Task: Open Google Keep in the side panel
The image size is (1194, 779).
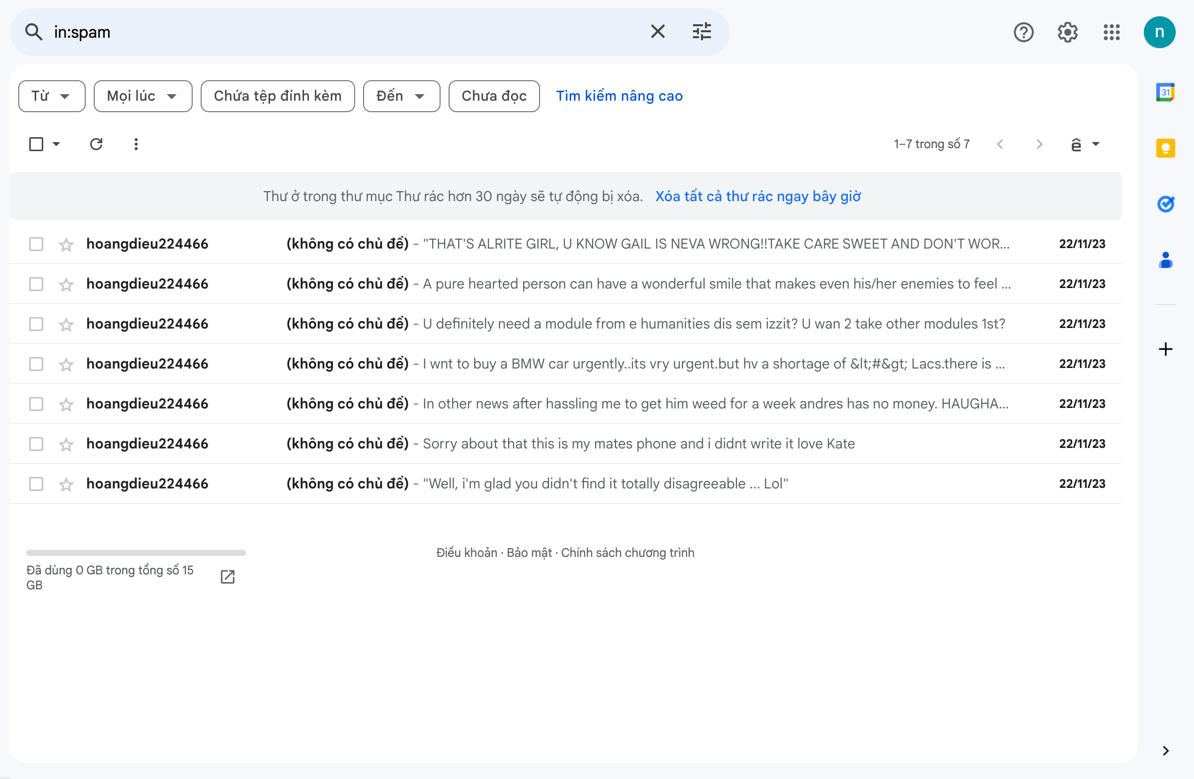Action: point(1165,148)
